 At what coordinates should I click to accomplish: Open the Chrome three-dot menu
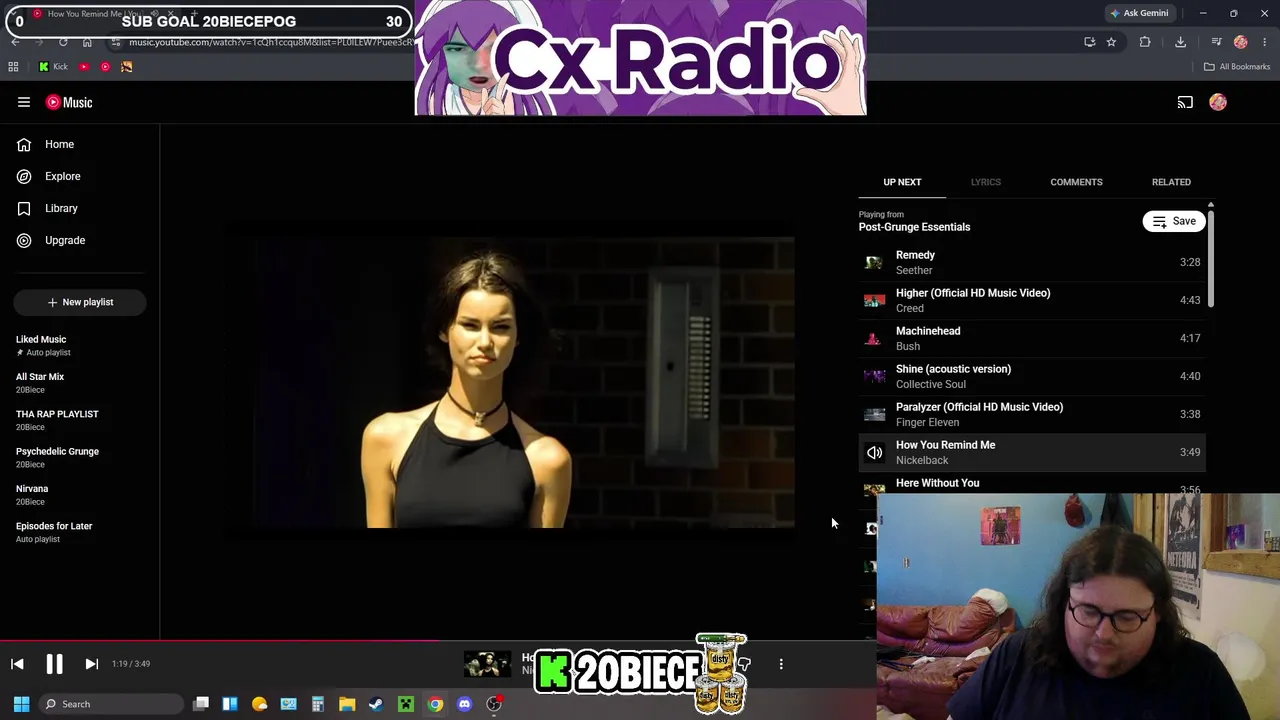pyautogui.click(x=1265, y=42)
